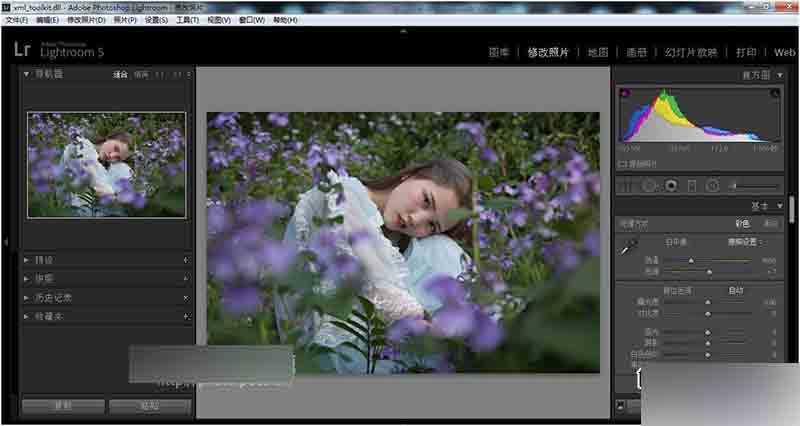Expand the 预设 presets panel
This screenshot has height=426, width=800.
click(x=27, y=260)
